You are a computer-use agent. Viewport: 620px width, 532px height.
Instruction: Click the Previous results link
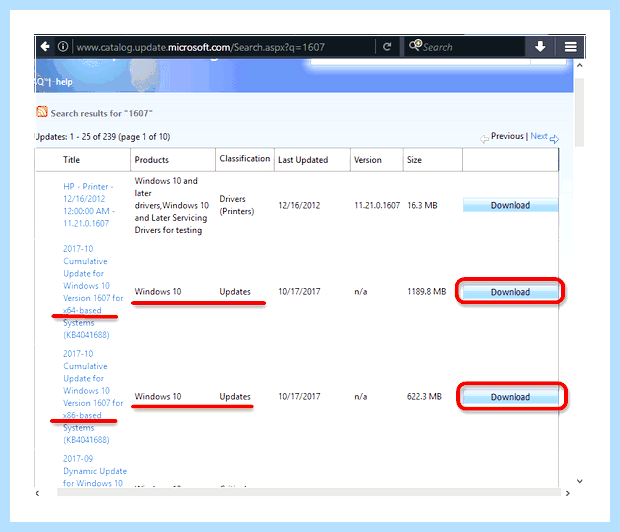click(x=507, y=136)
